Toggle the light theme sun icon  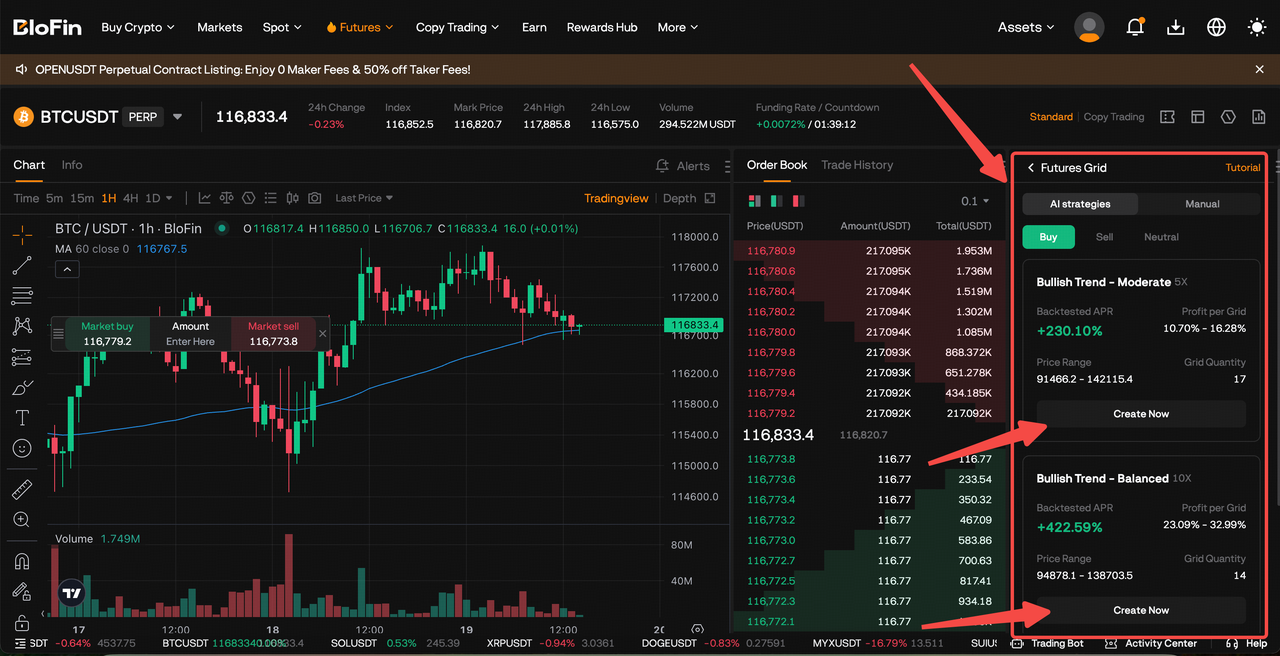[1257, 27]
